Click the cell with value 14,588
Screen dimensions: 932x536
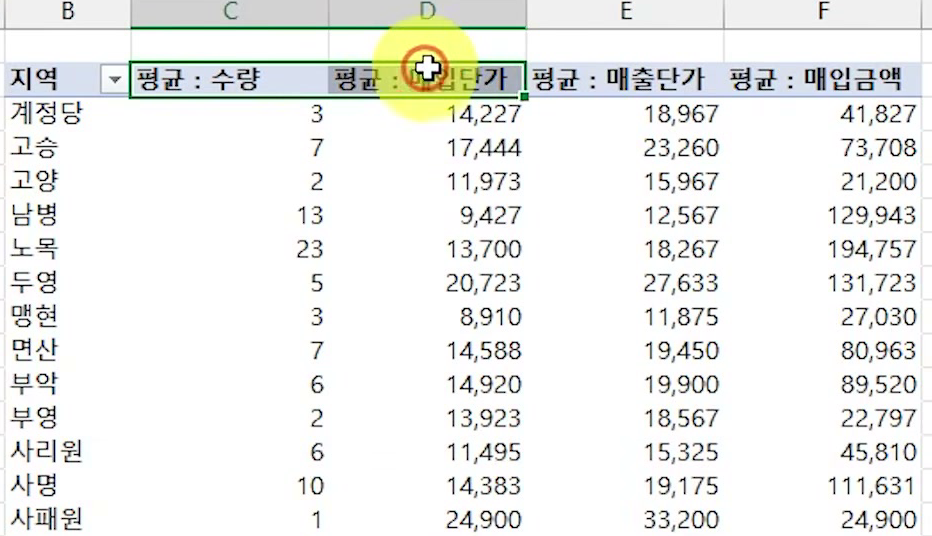tap(427, 350)
